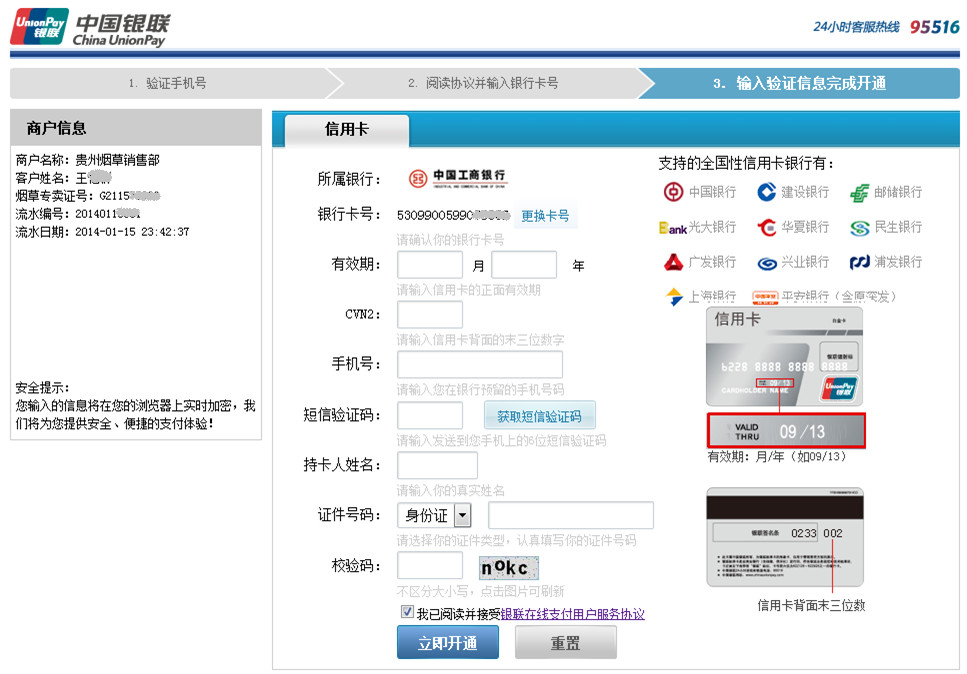
Task: Go to step 2 阅读协议并输入银行卡号
Action: coord(483,83)
